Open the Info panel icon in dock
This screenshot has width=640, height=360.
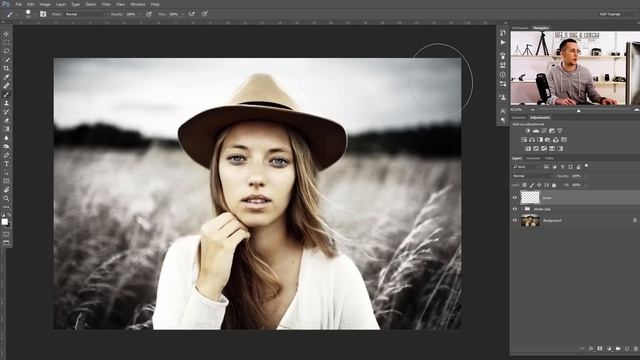tap(503, 75)
